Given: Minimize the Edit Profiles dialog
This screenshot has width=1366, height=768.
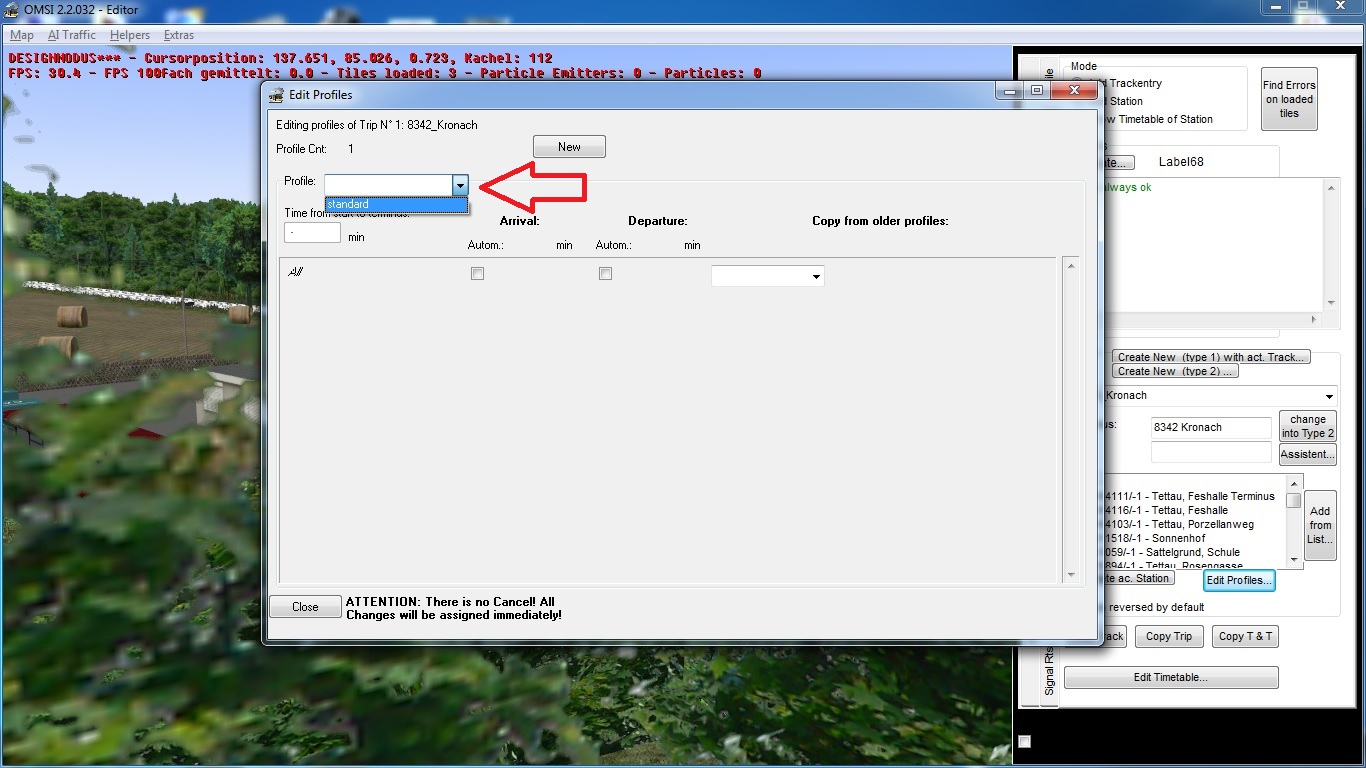Looking at the screenshot, I should click(x=1011, y=91).
